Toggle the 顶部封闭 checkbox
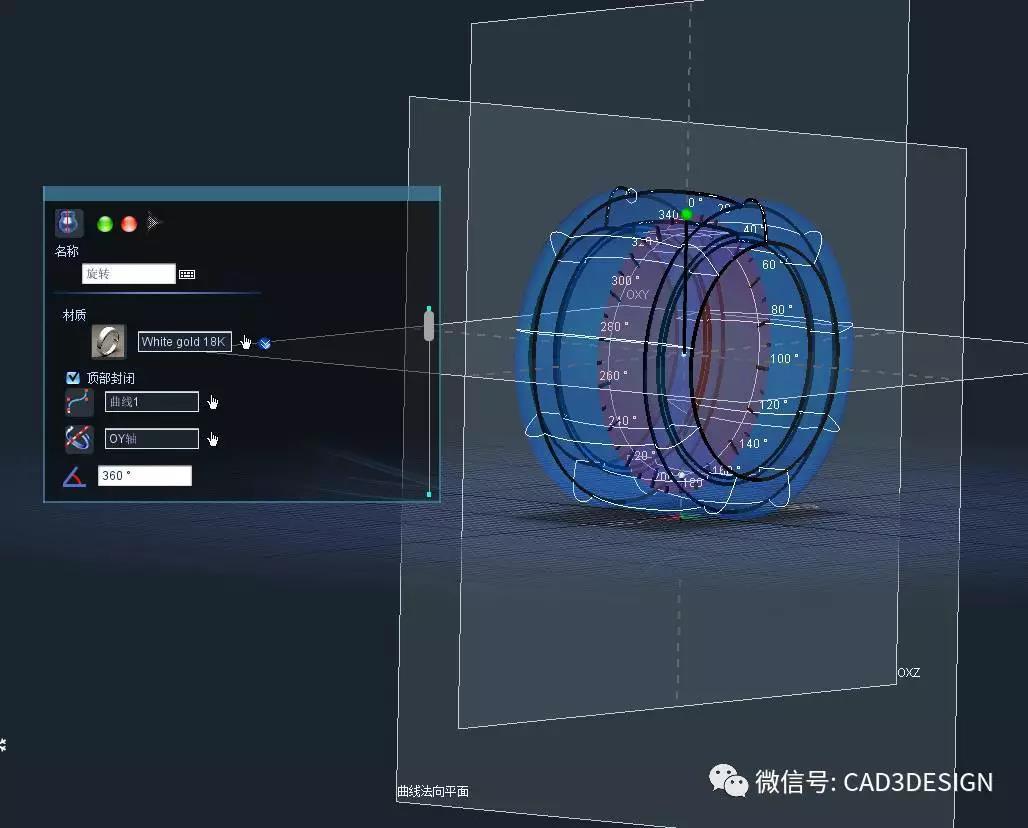1028x828 pixels. (x=73, y=378)
